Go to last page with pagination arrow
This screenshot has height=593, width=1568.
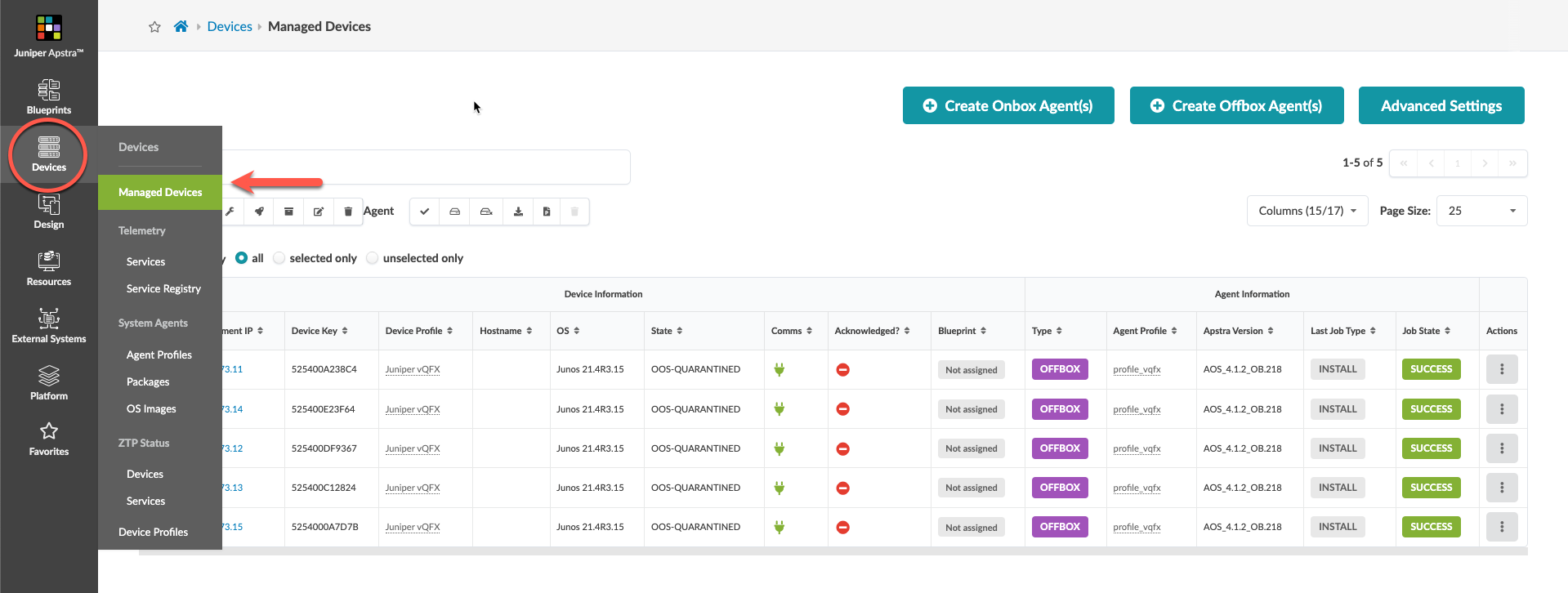click(x=1512, y=163)
